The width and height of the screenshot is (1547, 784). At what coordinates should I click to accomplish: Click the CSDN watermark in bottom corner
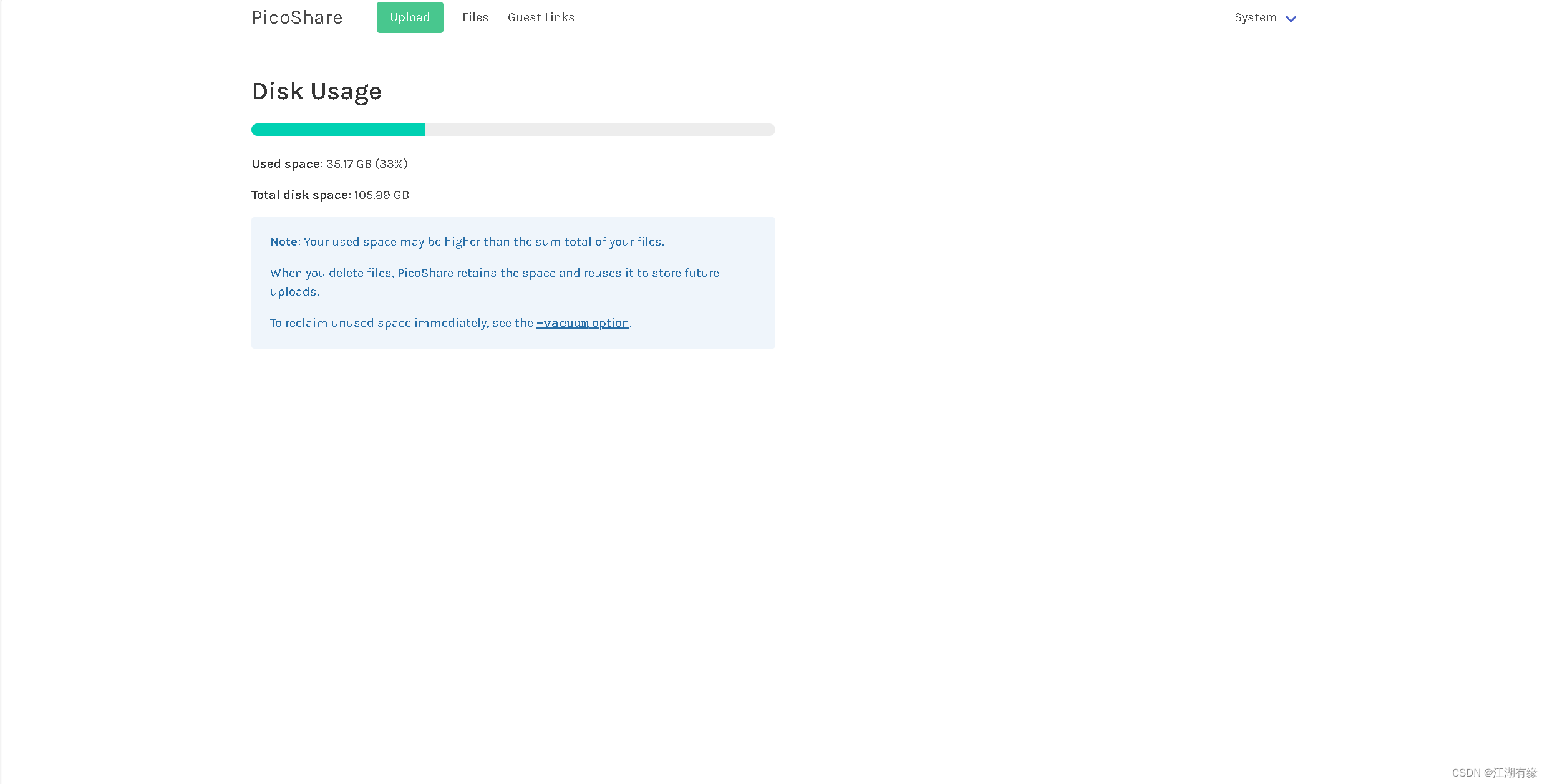click(x=1494, y=773)
